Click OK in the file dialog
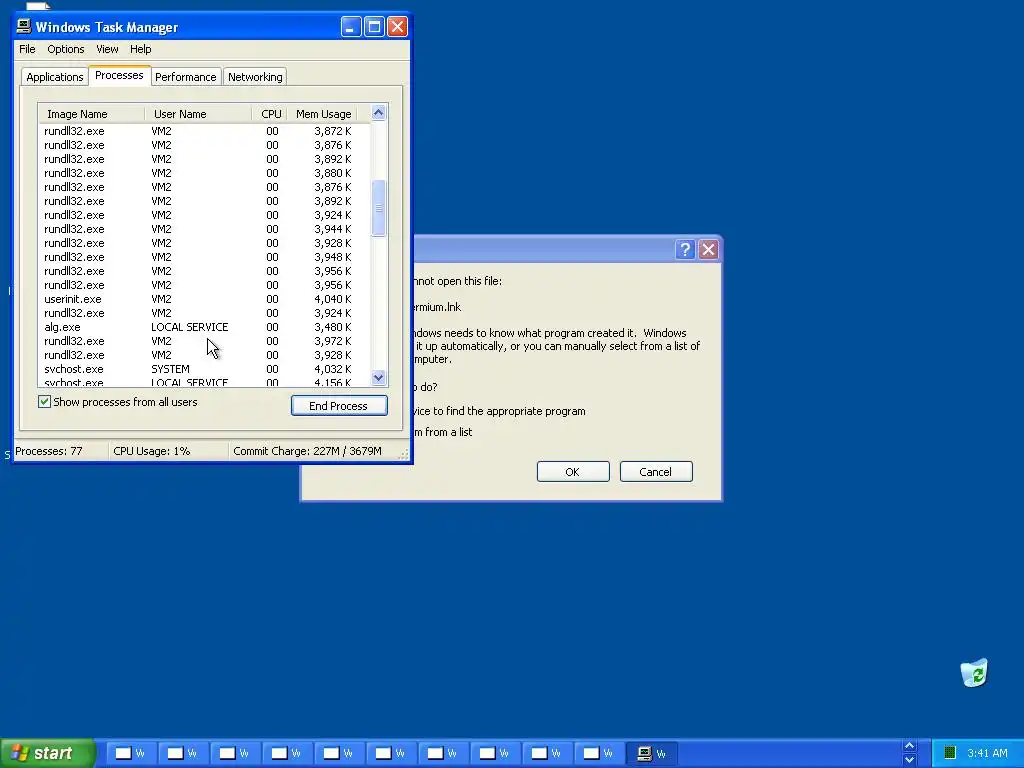This screenshot has width=1024, height=768. tap(573, 472)
